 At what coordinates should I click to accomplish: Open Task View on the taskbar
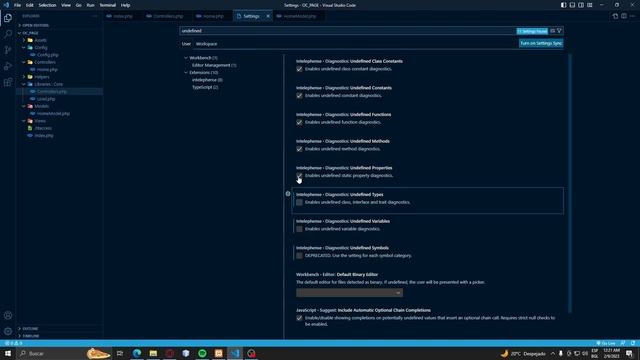[x=120, y=353]
